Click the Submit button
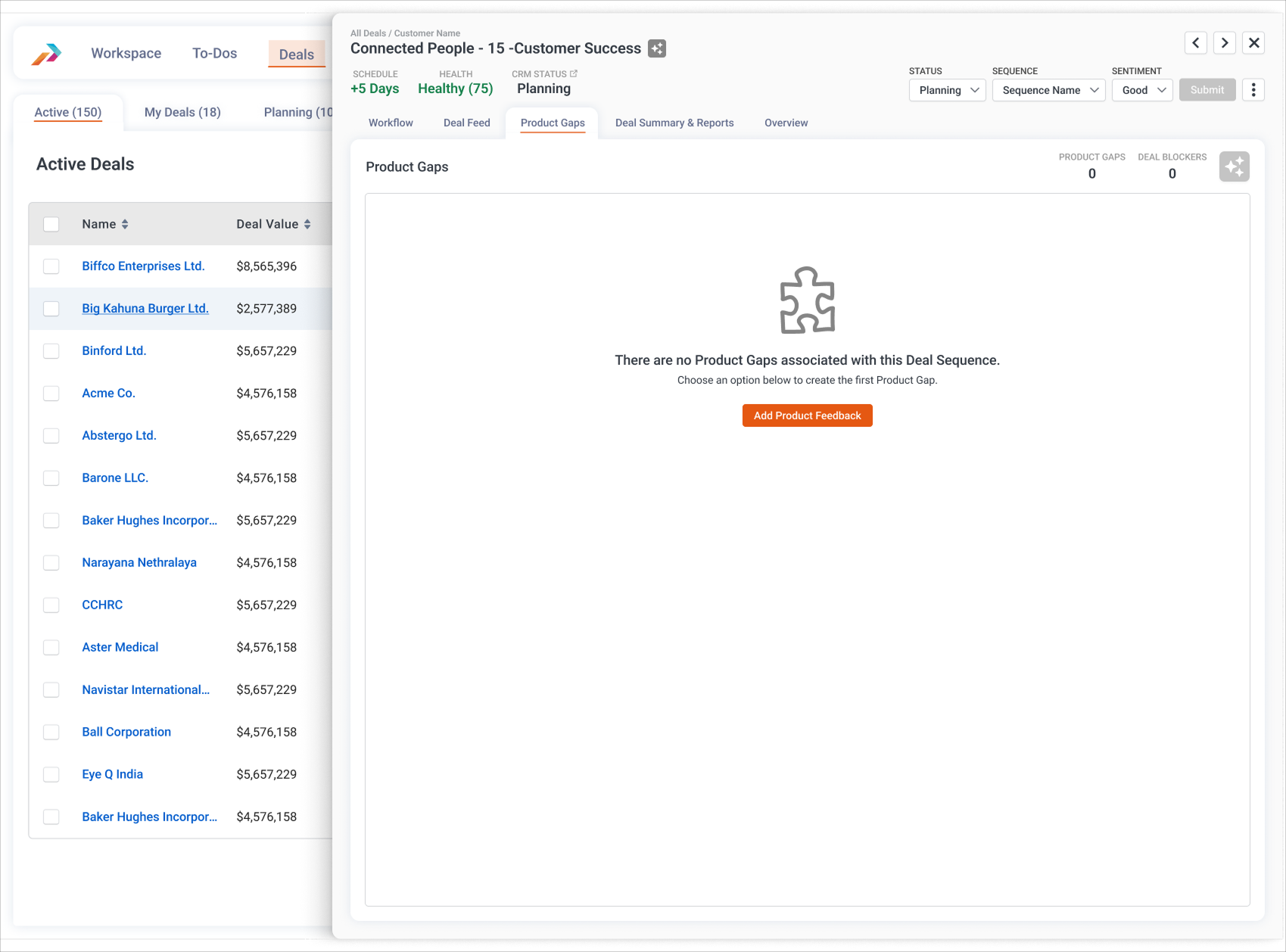The image size is (1286, 952). click(x=1207, y=90)
